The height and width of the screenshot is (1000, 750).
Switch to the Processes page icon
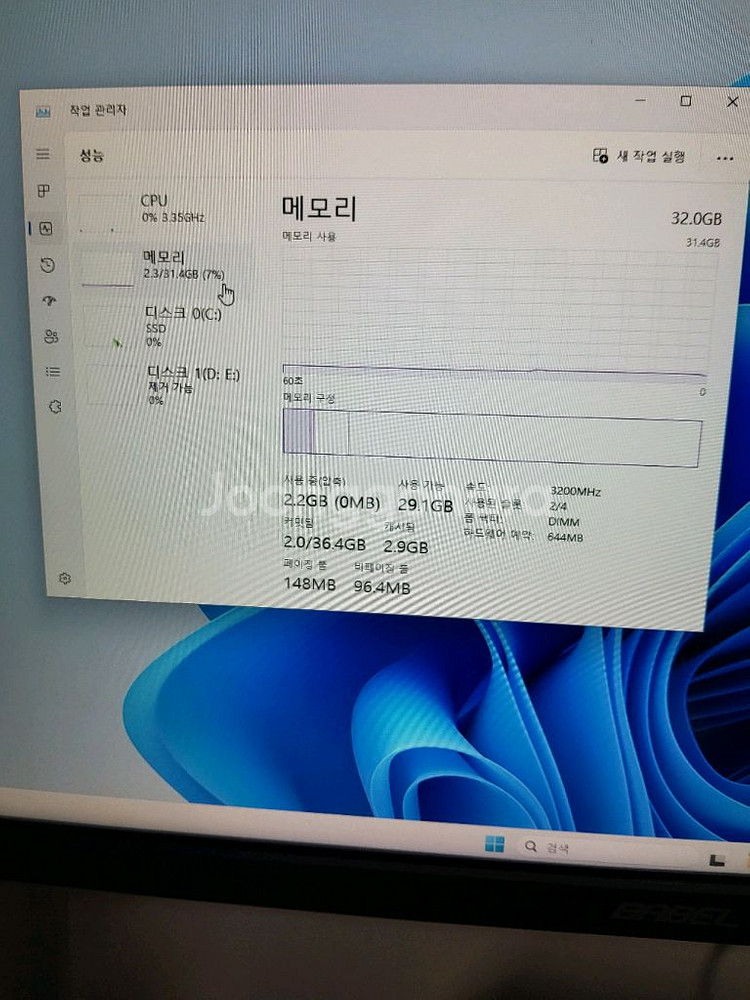[x=43, y=191]
